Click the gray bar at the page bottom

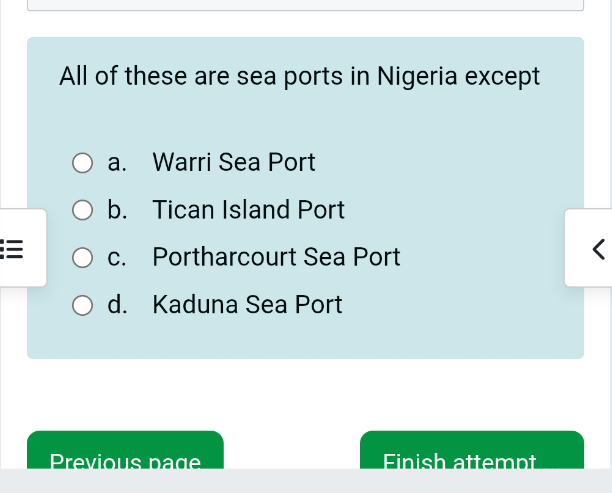point(305,481)
